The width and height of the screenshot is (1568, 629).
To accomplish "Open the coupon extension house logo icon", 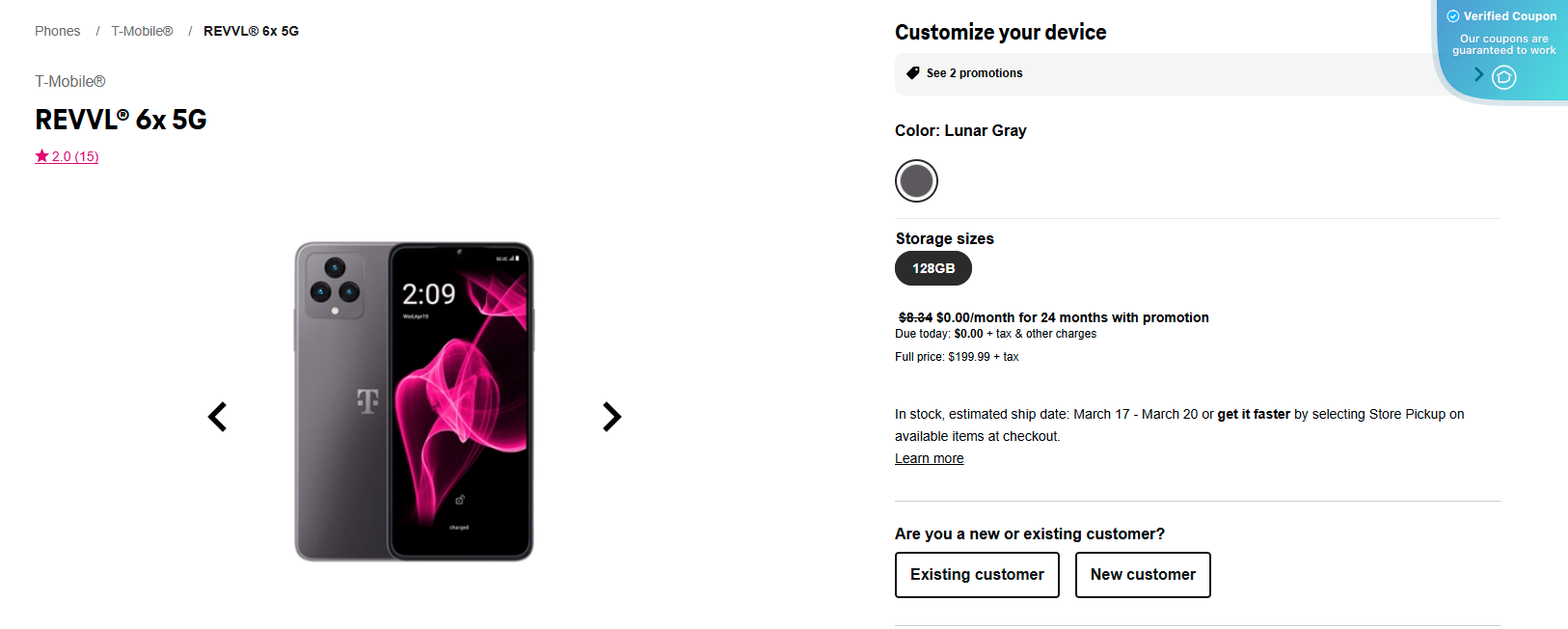I will [1503, 77].
